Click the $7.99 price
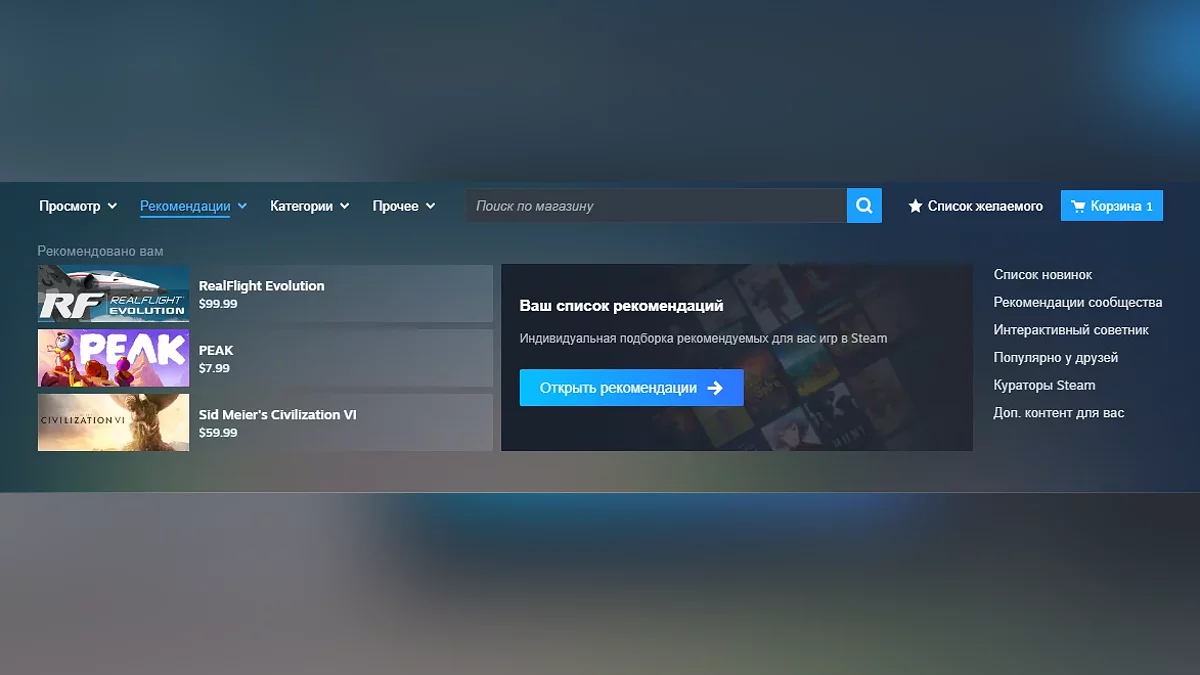The height and width of the screenshot is (675, 1200). tap(214, 368)
